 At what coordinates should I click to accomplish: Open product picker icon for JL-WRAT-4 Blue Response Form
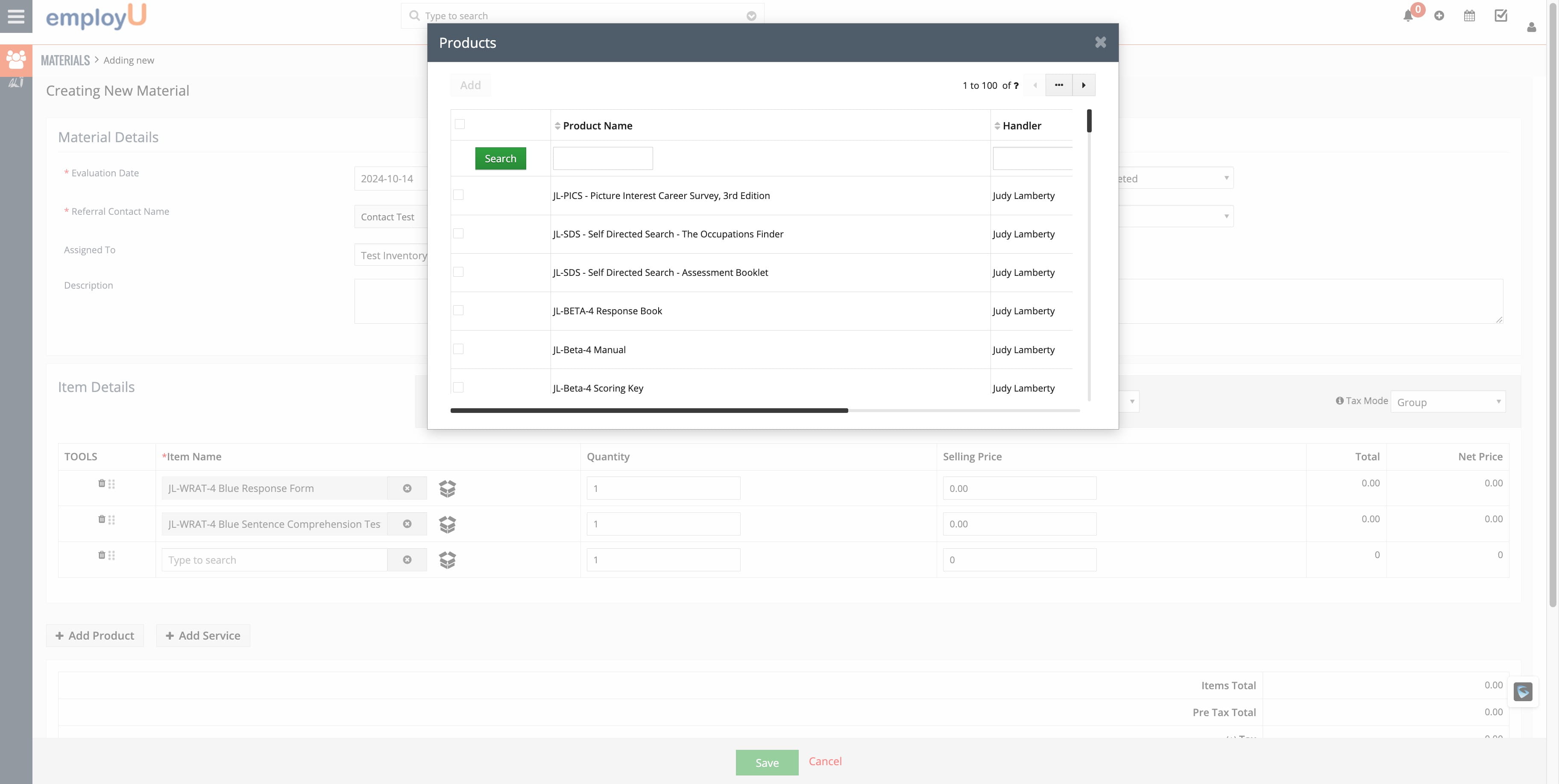coord(447,488)
